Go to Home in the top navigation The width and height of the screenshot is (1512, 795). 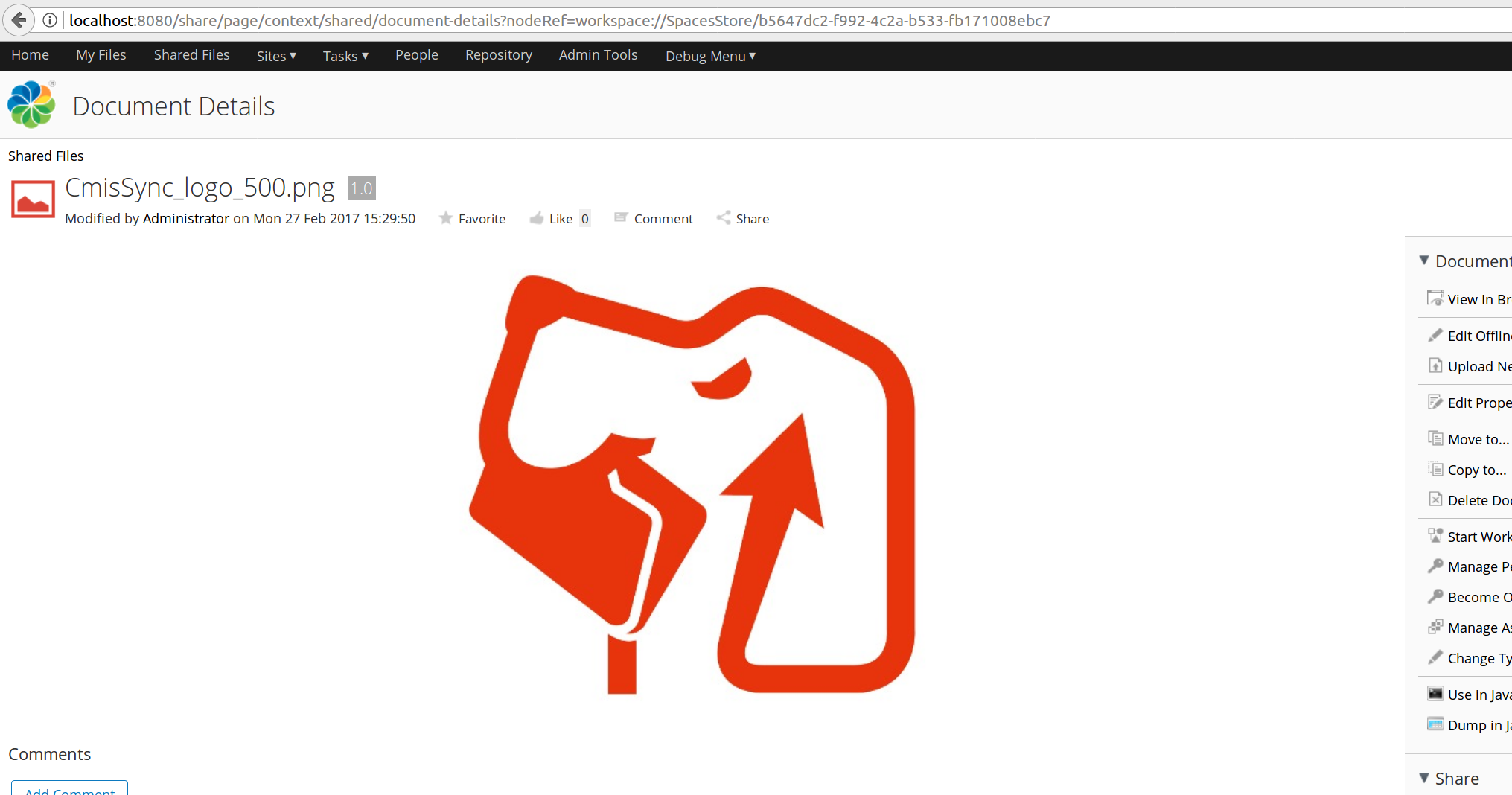30,55
